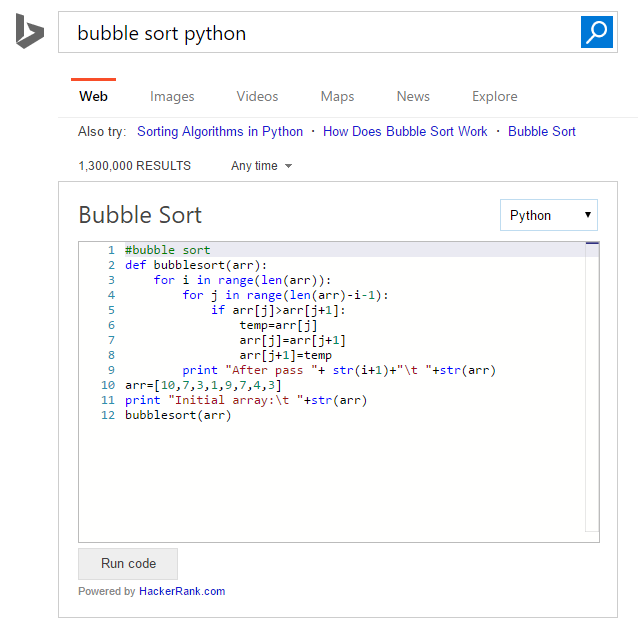
Task: Click the Bubble Sort card heading
Action: [x=140, y=215]
